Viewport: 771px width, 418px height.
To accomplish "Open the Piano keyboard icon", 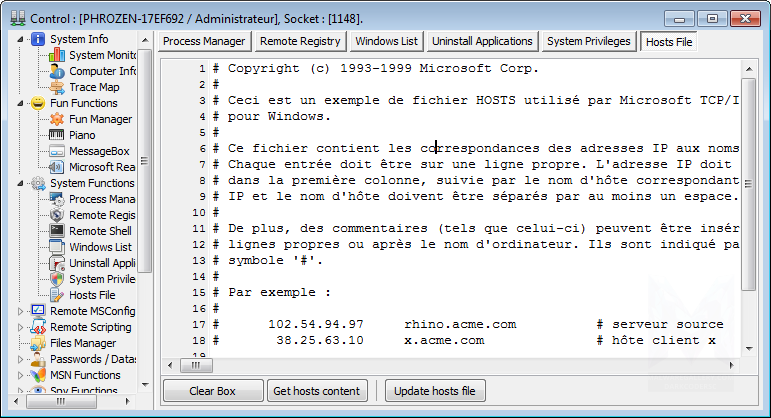I will click(57, 135).
